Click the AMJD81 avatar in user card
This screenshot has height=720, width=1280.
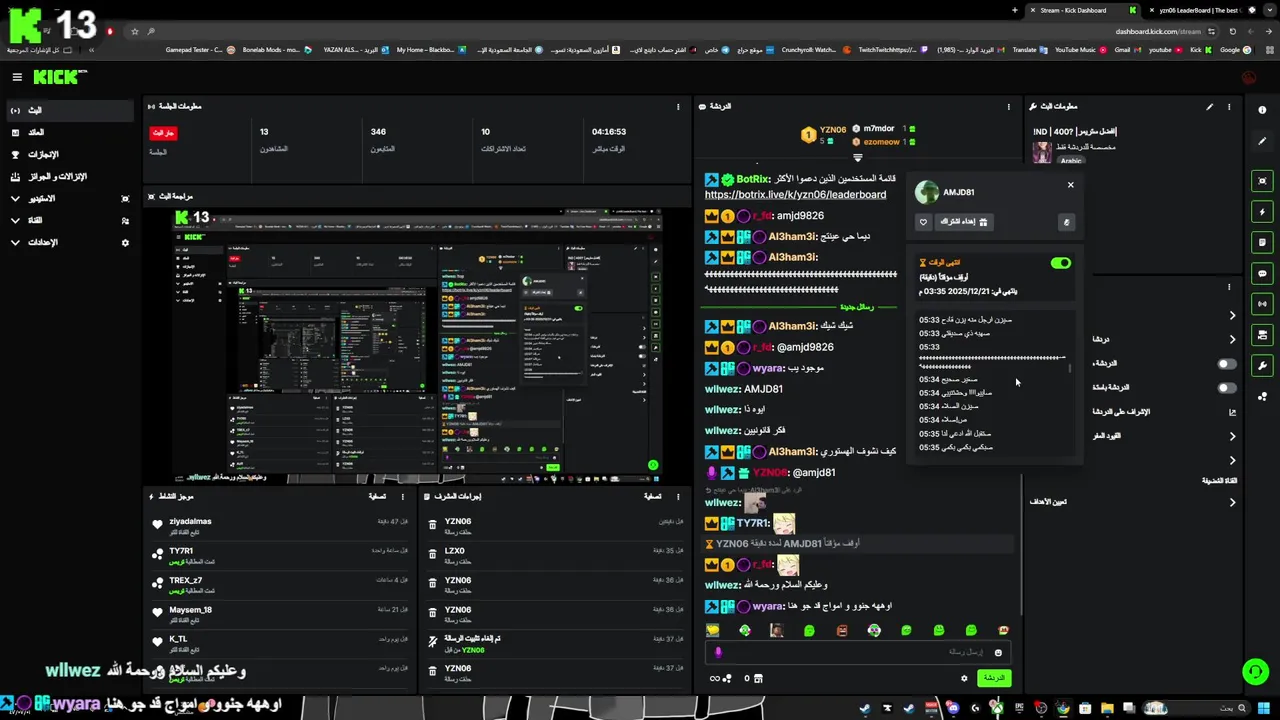tap(927, 192)
